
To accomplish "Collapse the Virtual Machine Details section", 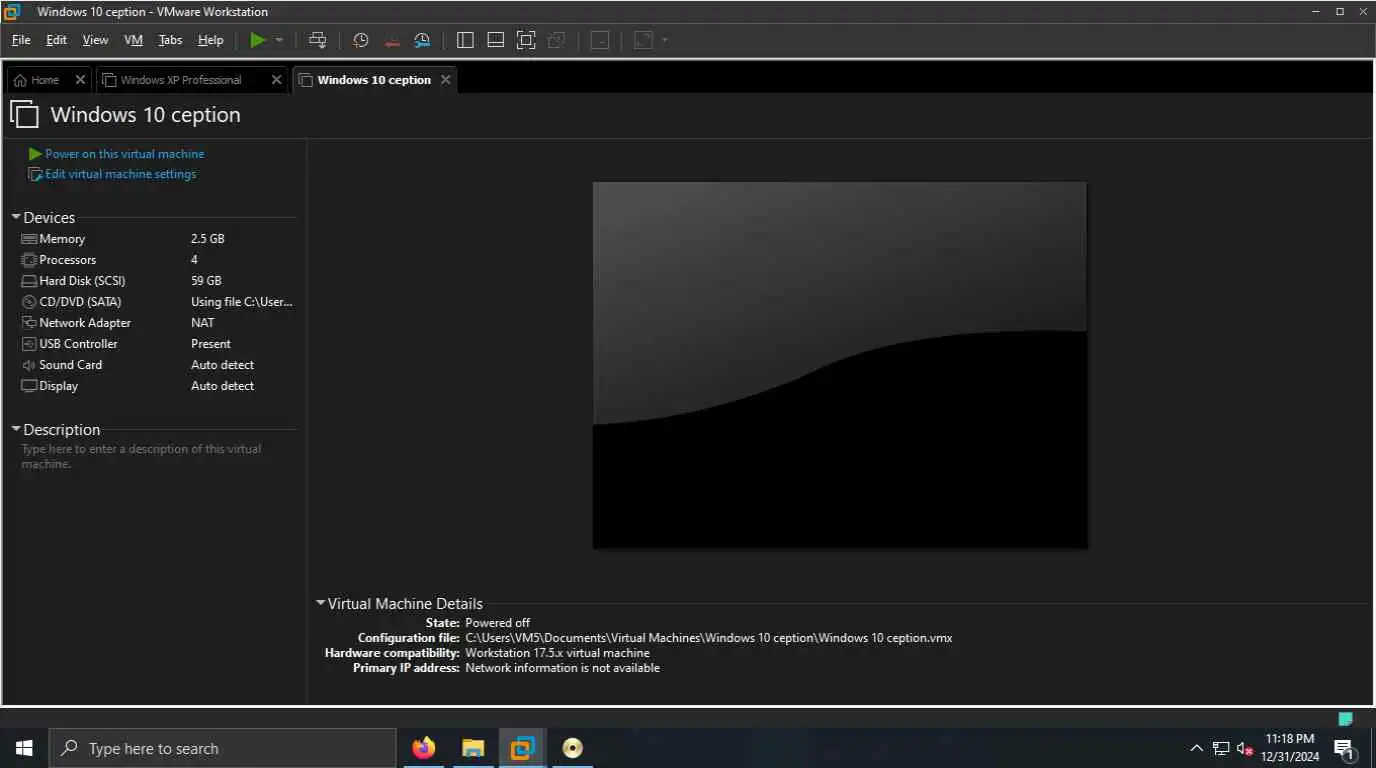I will click(321, 604).
